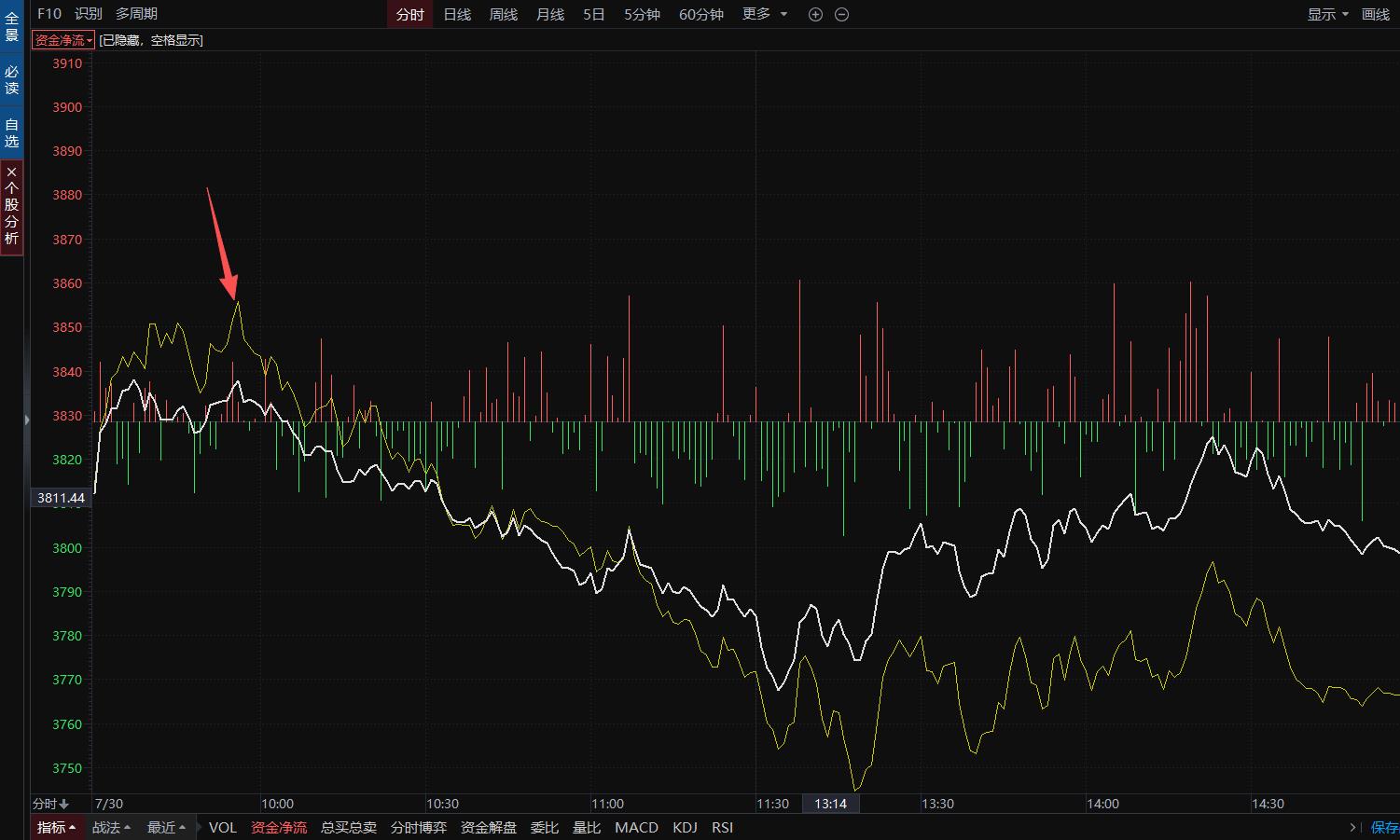This screenshot has width=1400, height=840.
Task: Close the 个股分析 sidebar panel
Action: 11,172
